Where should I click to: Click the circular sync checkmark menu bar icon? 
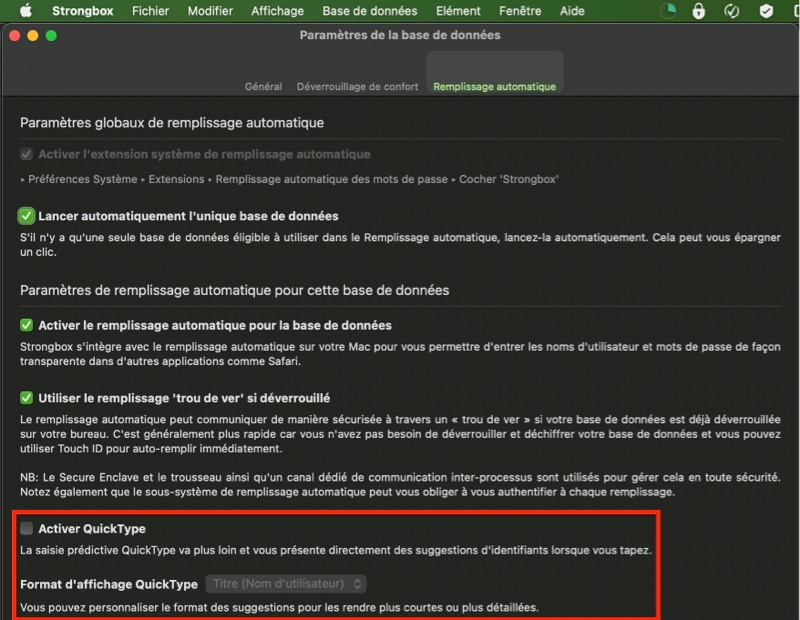(x=731, y=11)
